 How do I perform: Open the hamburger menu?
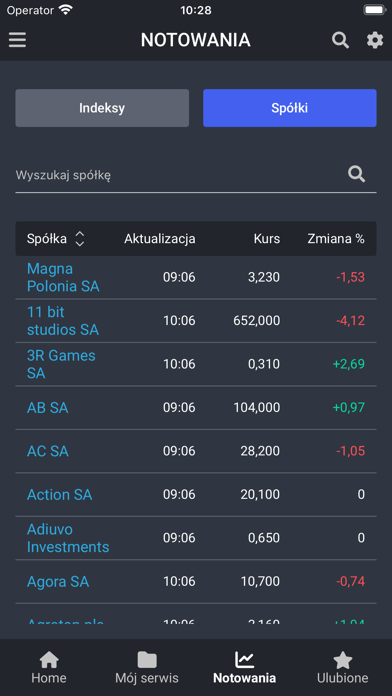pos(17,40)
